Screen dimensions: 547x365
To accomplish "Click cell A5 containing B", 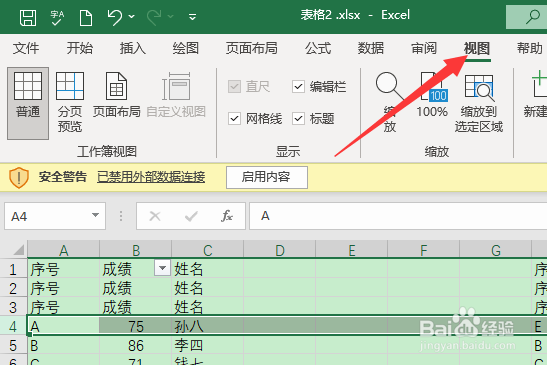I will click(x=63, y=345).
